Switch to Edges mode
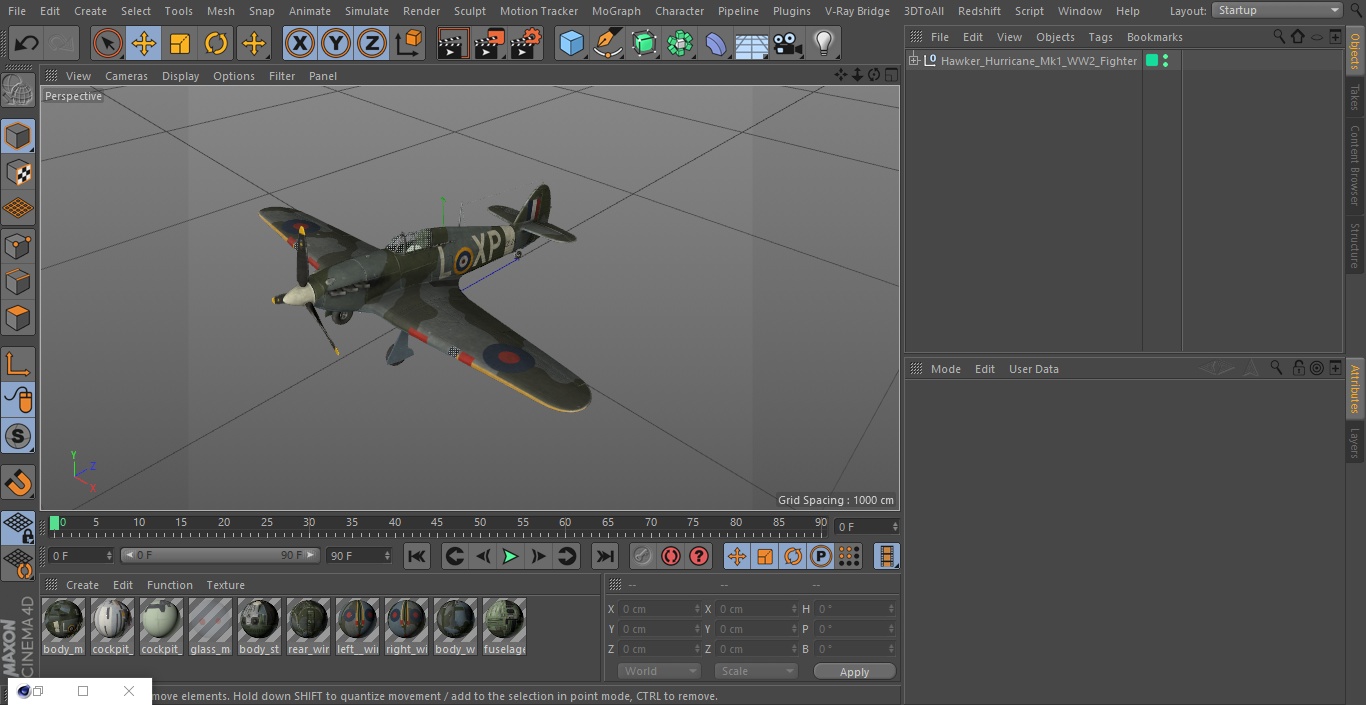1366x705 pixels. tap(18, 281)
